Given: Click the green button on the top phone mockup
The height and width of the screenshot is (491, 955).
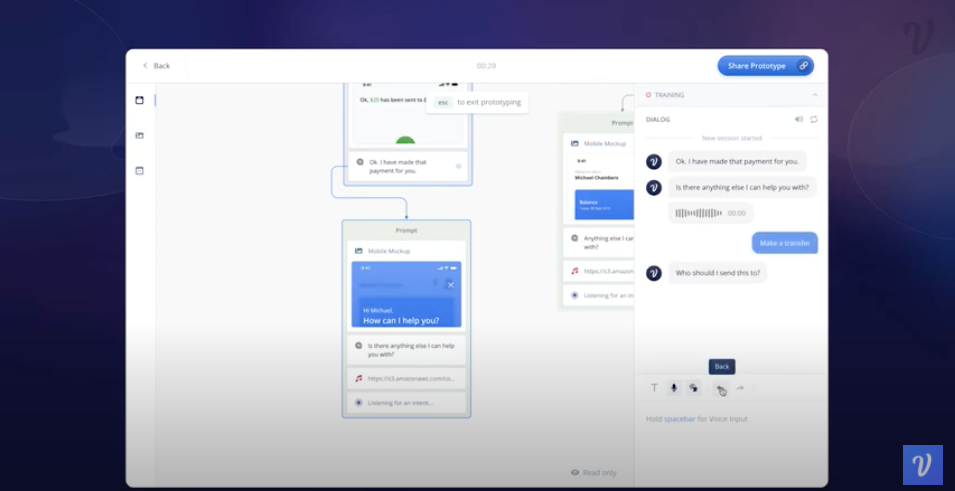Looking at the screenshot, I should tap(405, 141).
